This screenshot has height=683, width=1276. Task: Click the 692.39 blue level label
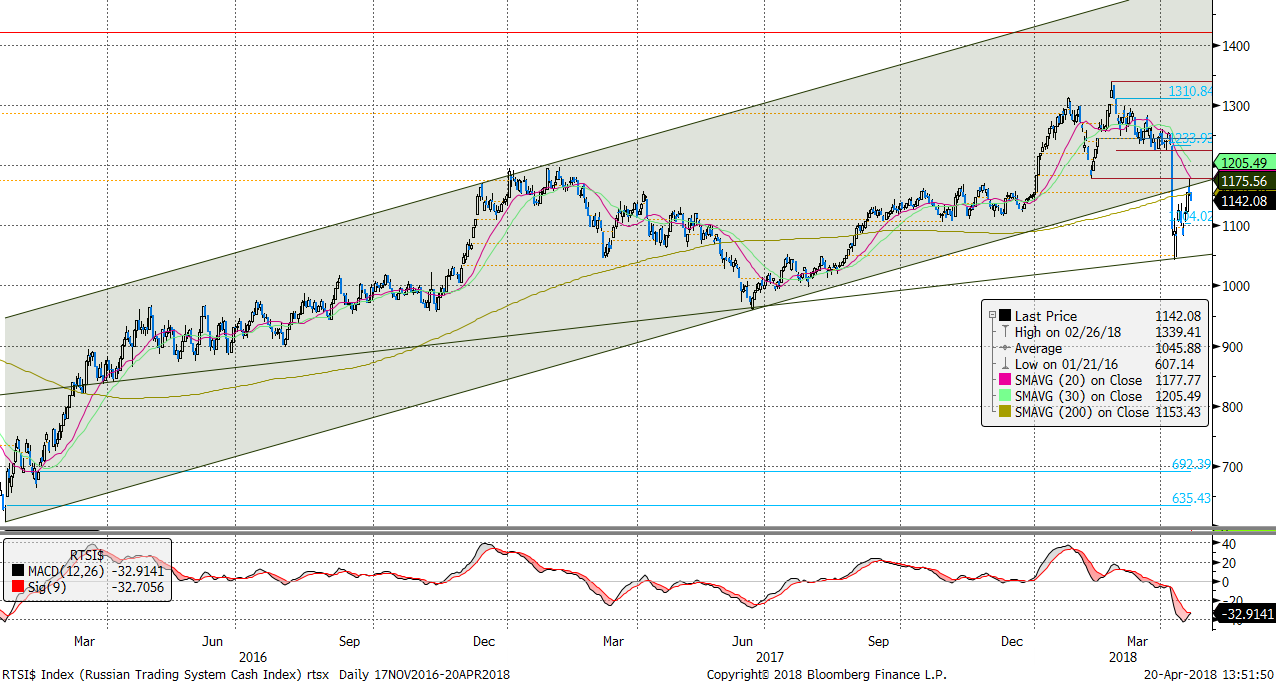pos(1192,465)
